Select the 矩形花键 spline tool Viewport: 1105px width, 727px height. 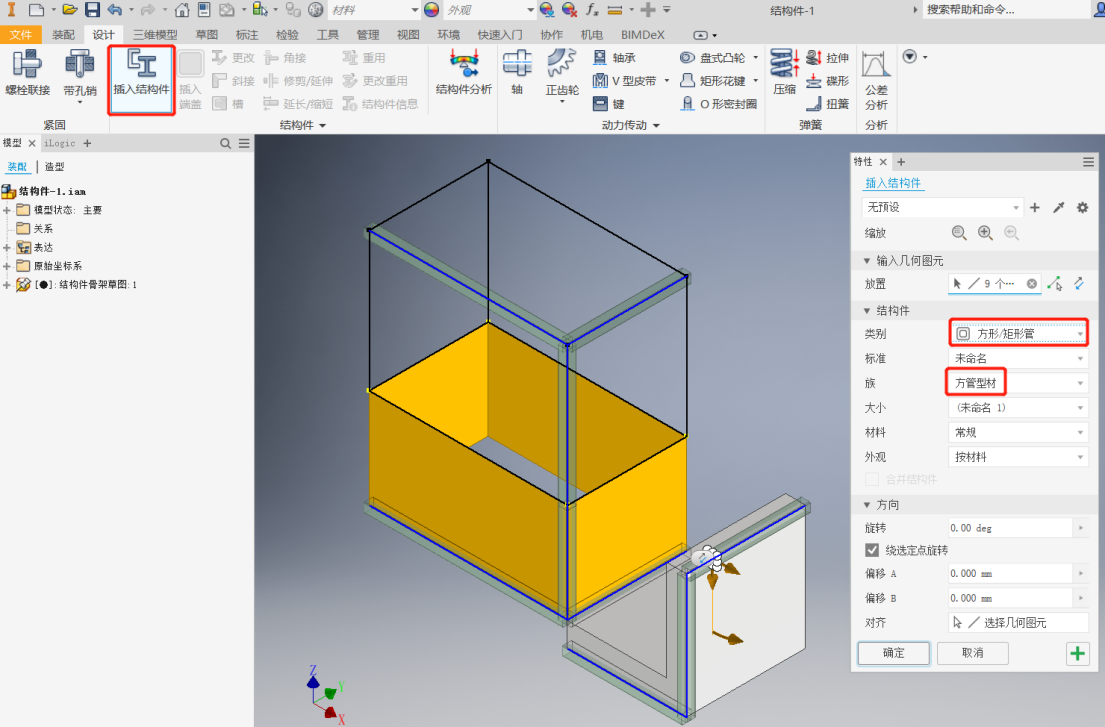[x=712, y=81]
